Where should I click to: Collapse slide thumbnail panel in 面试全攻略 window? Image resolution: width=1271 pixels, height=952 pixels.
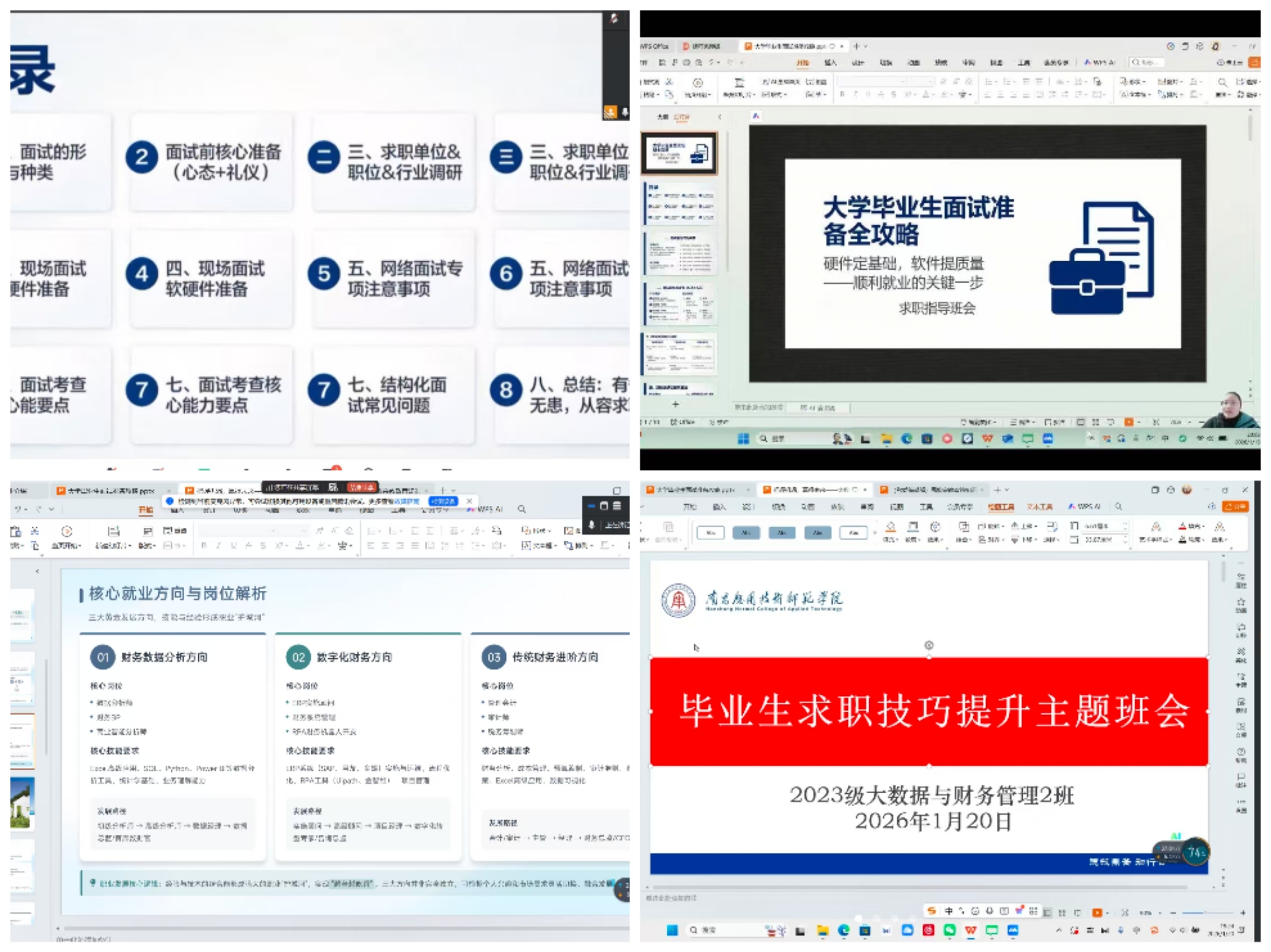(x=719, y=117)
